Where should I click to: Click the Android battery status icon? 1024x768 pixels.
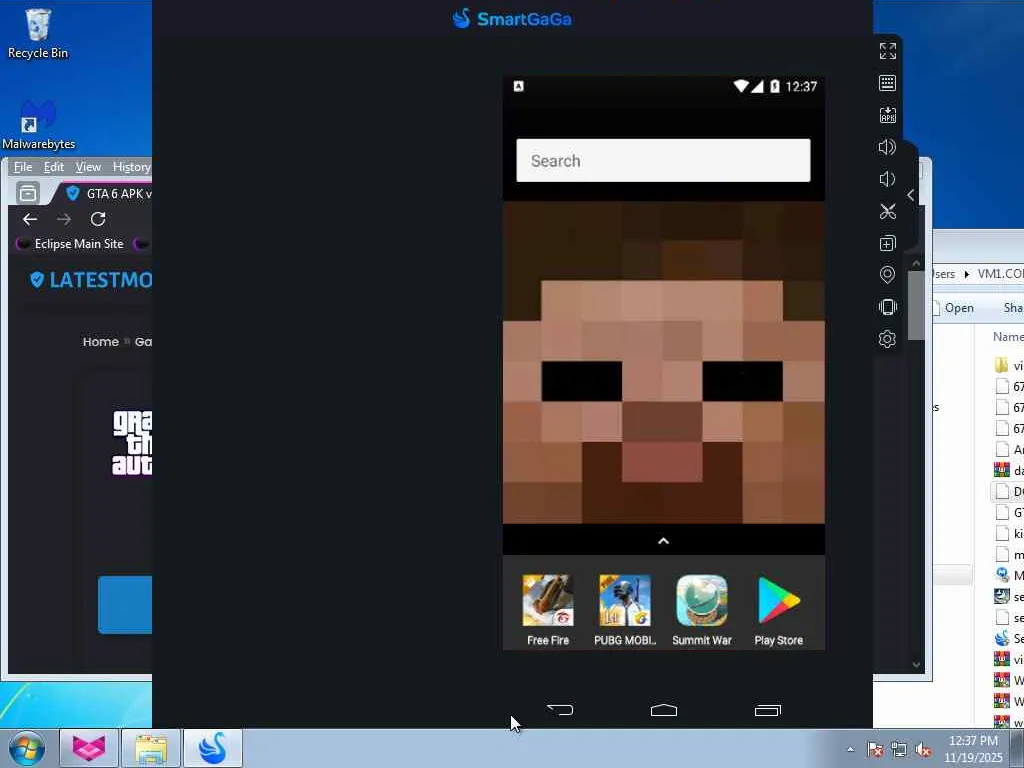[x=775, y=86]
